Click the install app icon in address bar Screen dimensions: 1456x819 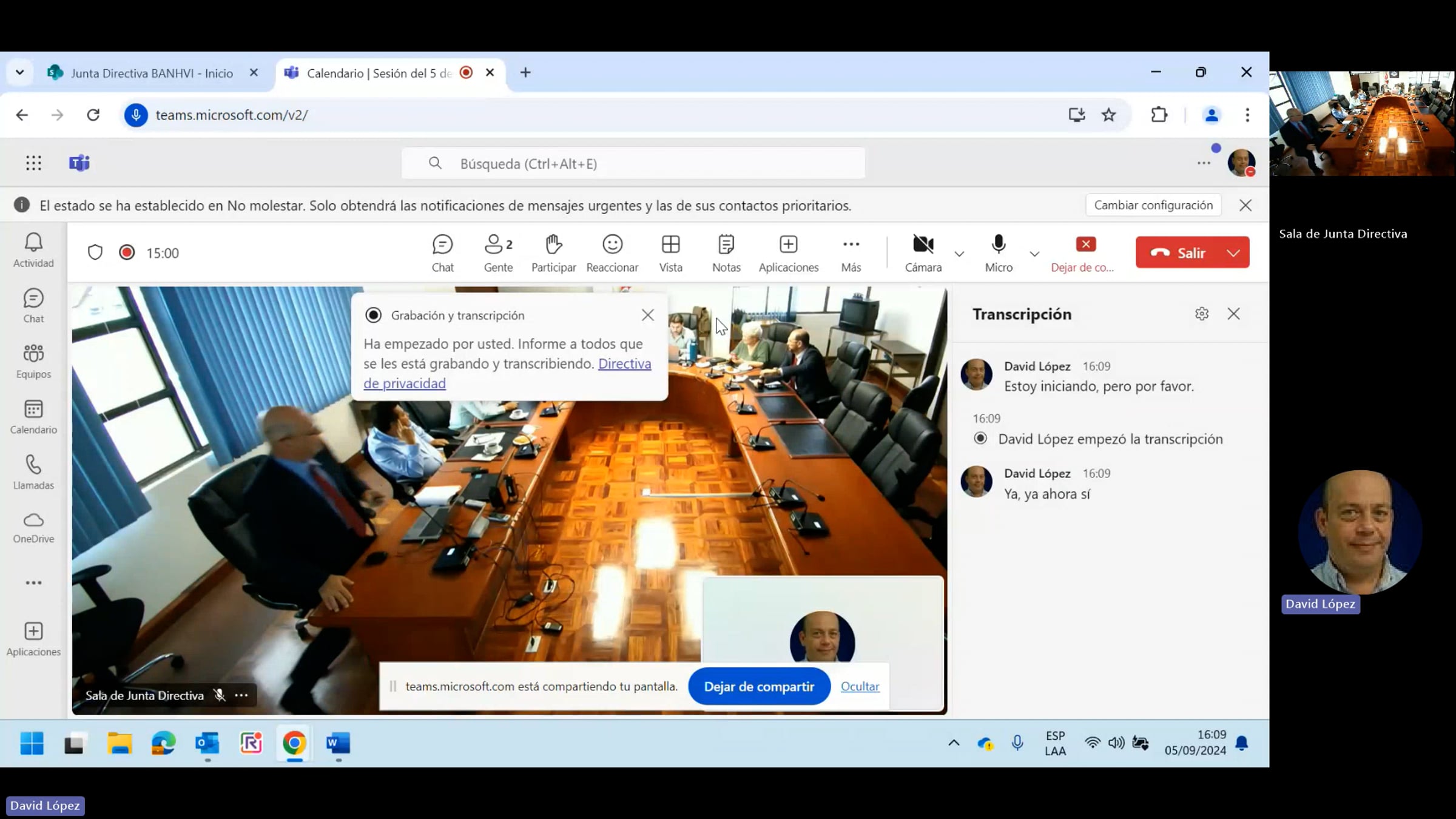[1077, 115]
